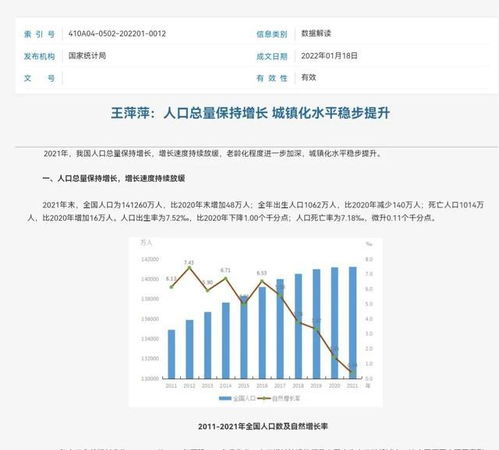This screenshot has height=450, width=499.
Task: Click the 自然增长率 legend label
Action: point(286,398)
